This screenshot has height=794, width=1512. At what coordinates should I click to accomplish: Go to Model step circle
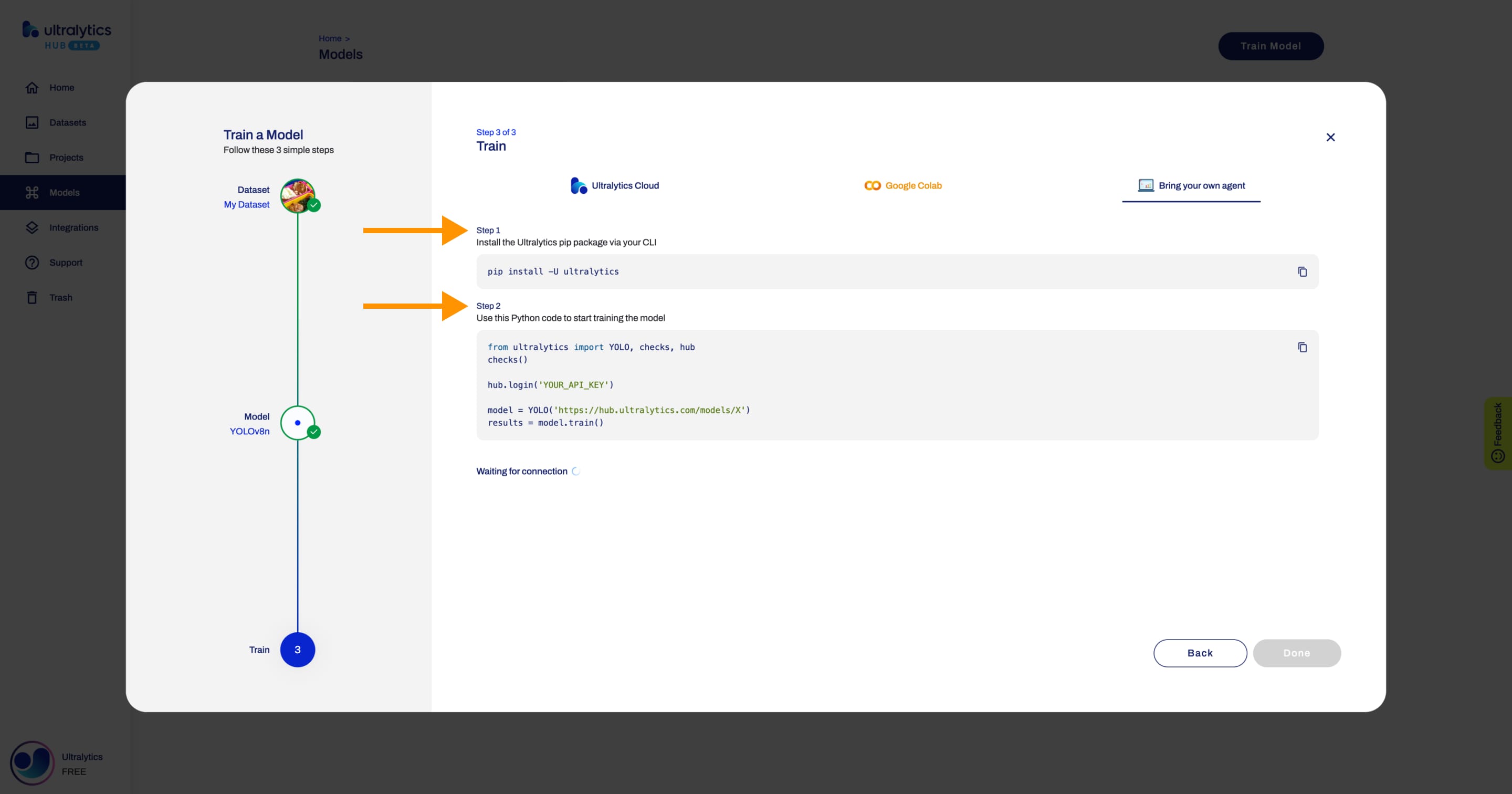298,423
